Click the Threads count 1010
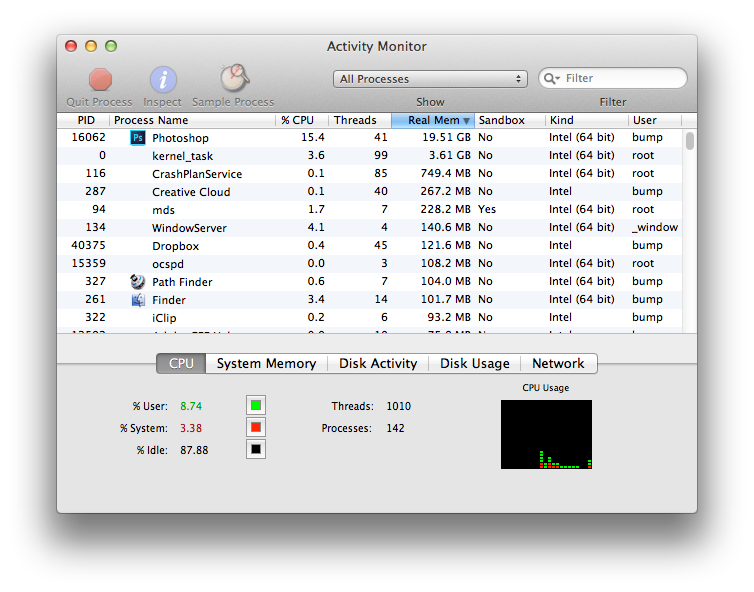 399,406
